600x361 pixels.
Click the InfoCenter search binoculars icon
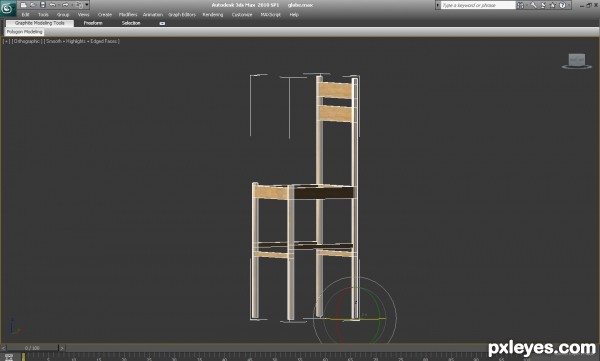(520, 5)
